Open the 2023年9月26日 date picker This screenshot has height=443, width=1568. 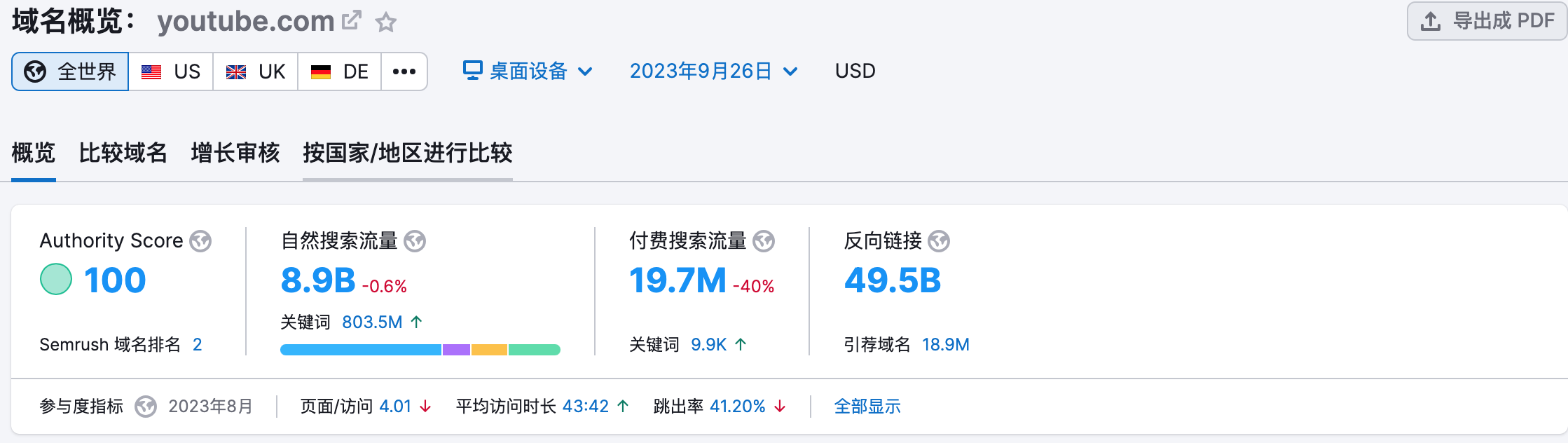point(713,71)
